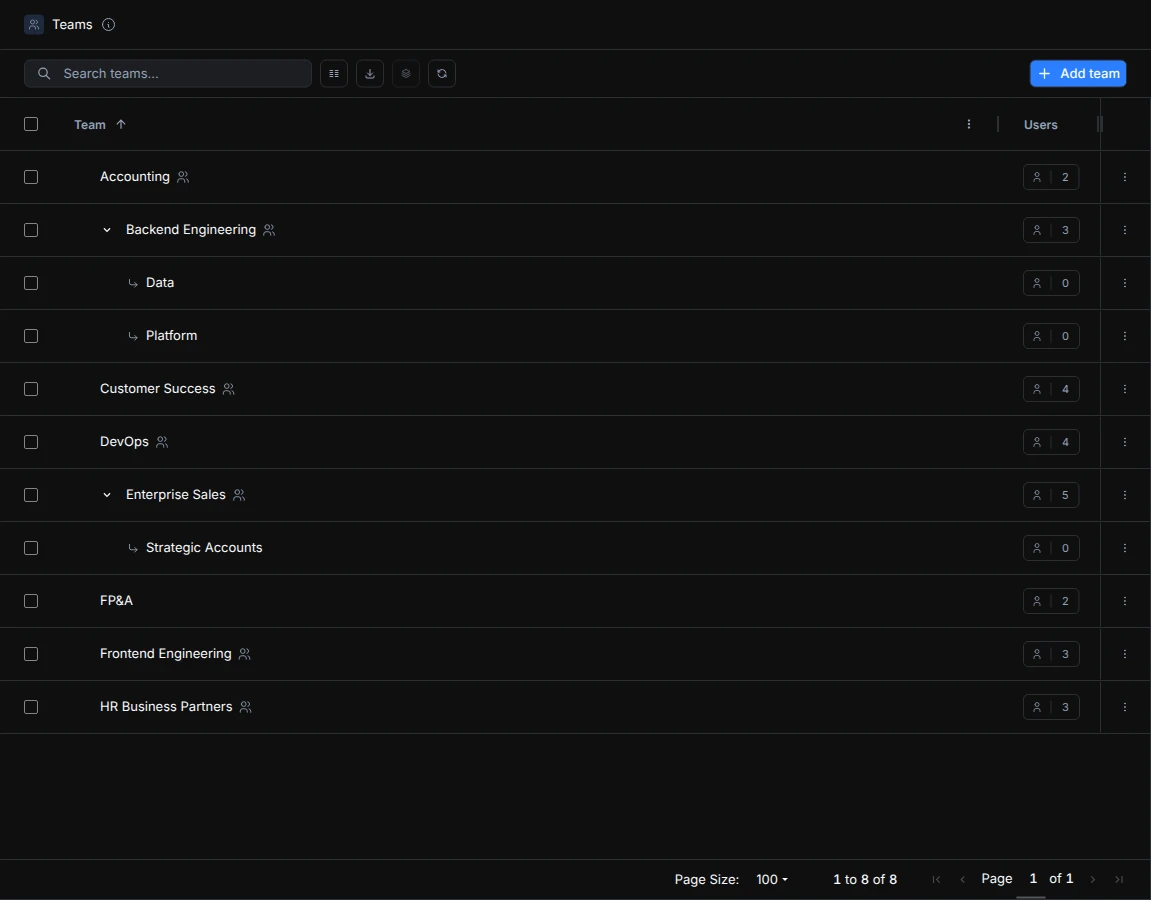This screenshot has width=1151, height=900.
Task: Click the group icon next to Accounting
Action: (x=183, y=177)
